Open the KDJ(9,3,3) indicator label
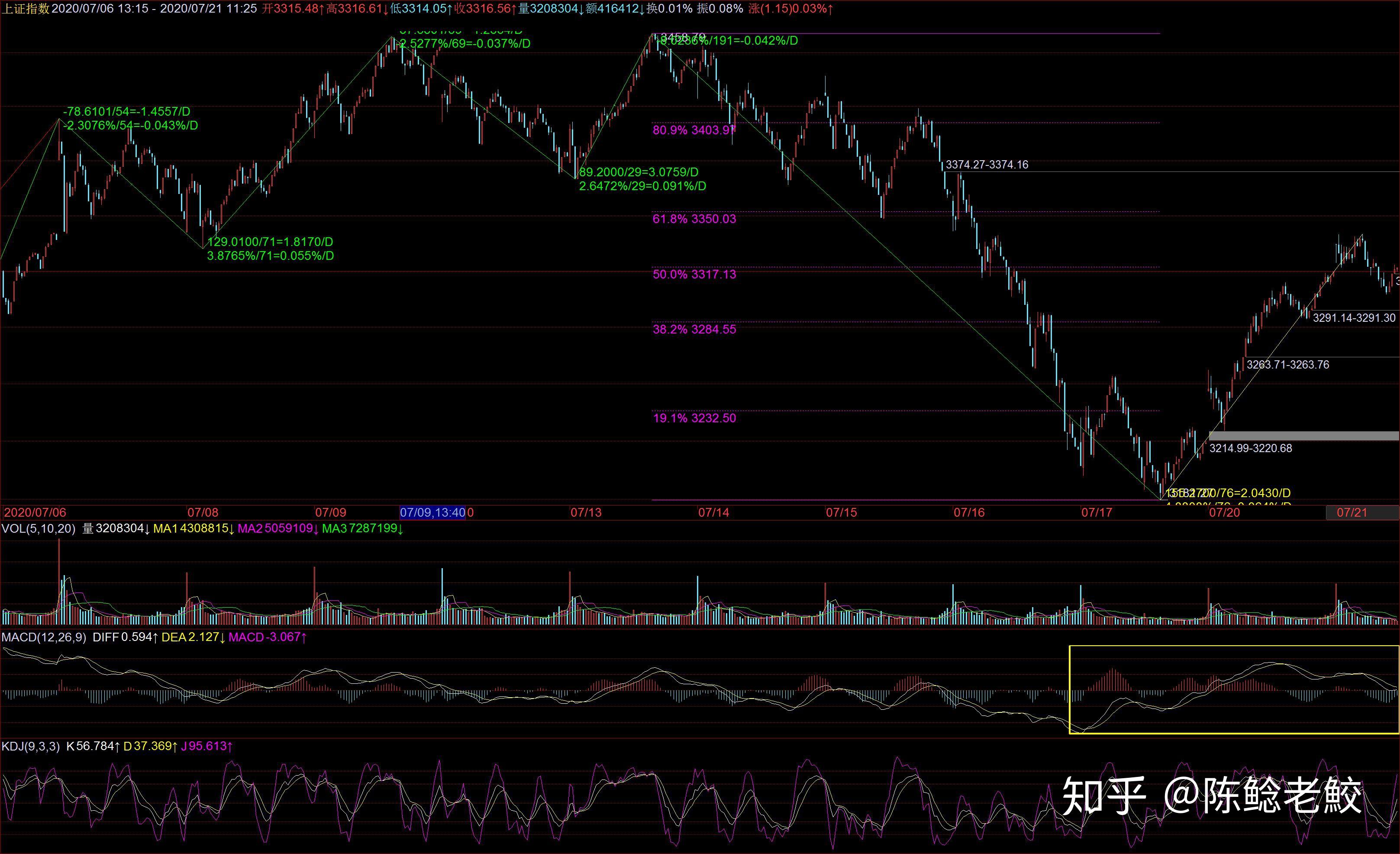This screenshot has width=1400, height=854. [x=31, y=746]
